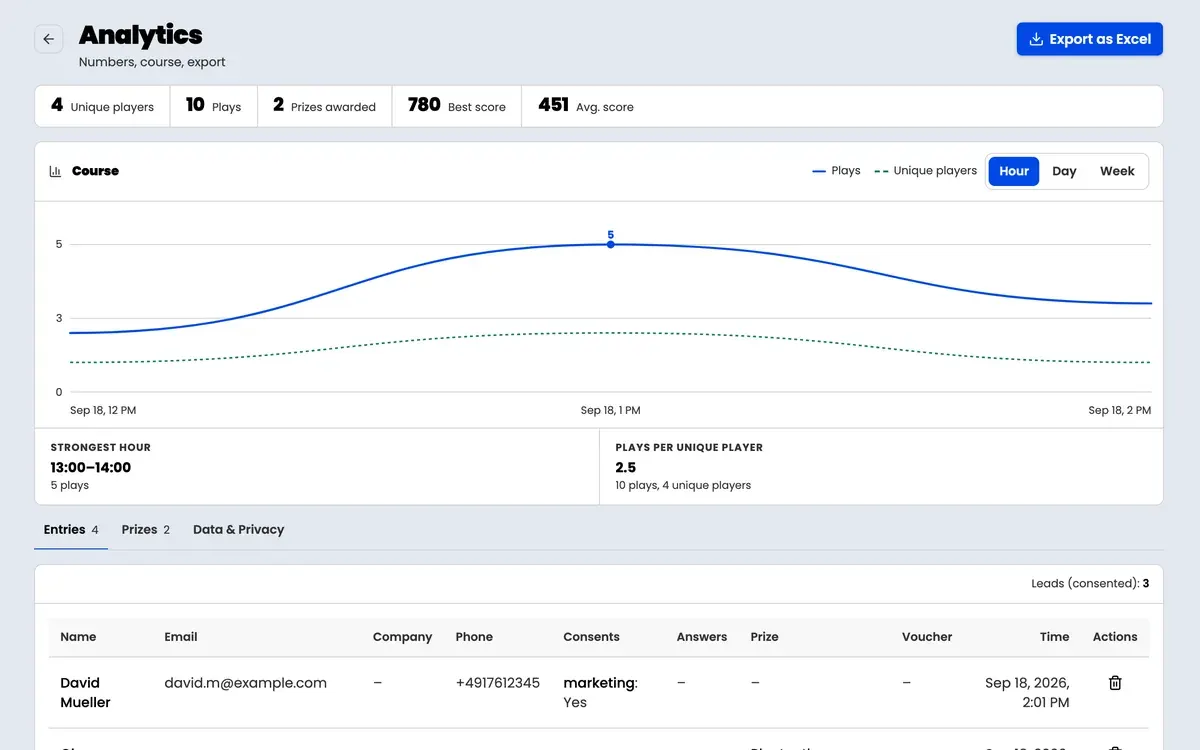This screenshot has width=1200, height=750.
Task: Open the Entries tab
Action: (x=71, y=530)
